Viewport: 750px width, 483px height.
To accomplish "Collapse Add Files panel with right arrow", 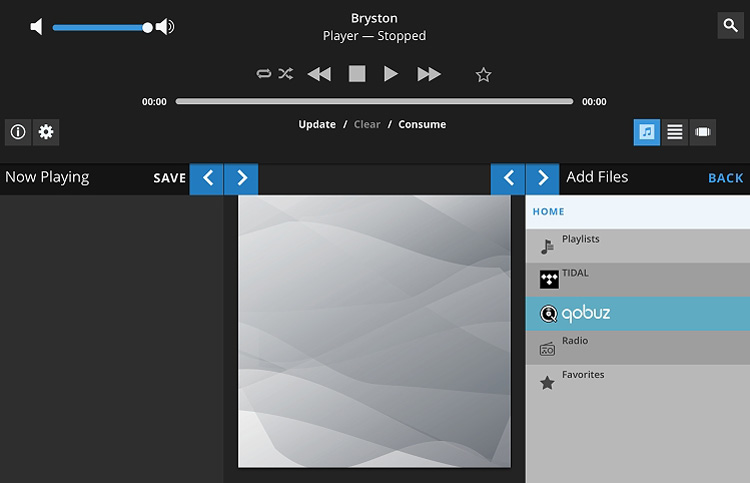I will point(542,178).
